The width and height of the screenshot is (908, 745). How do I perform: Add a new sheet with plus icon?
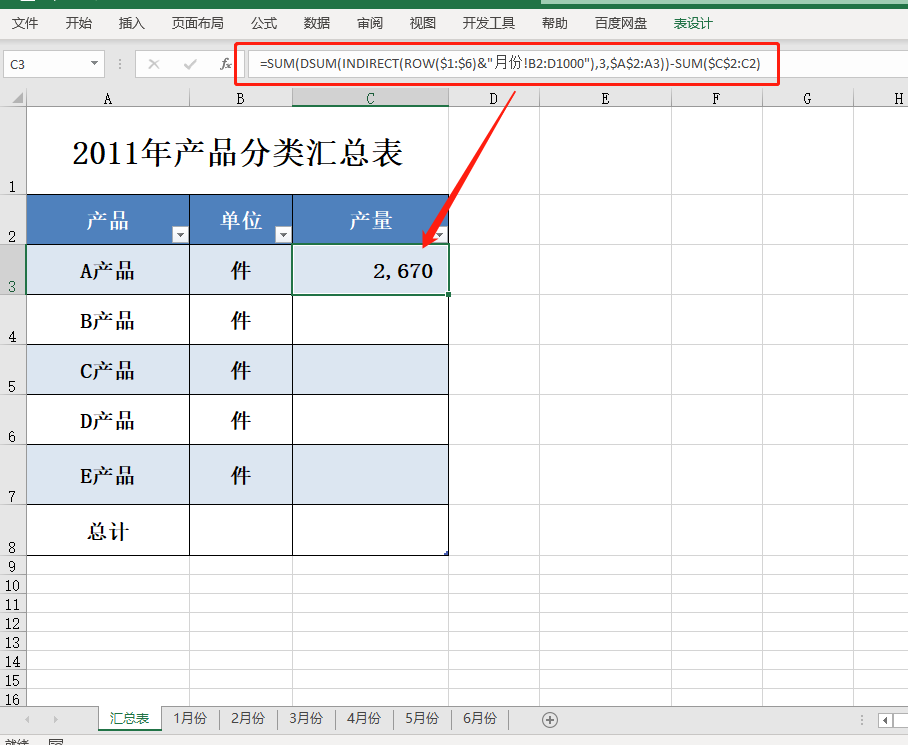coord(550,720)
